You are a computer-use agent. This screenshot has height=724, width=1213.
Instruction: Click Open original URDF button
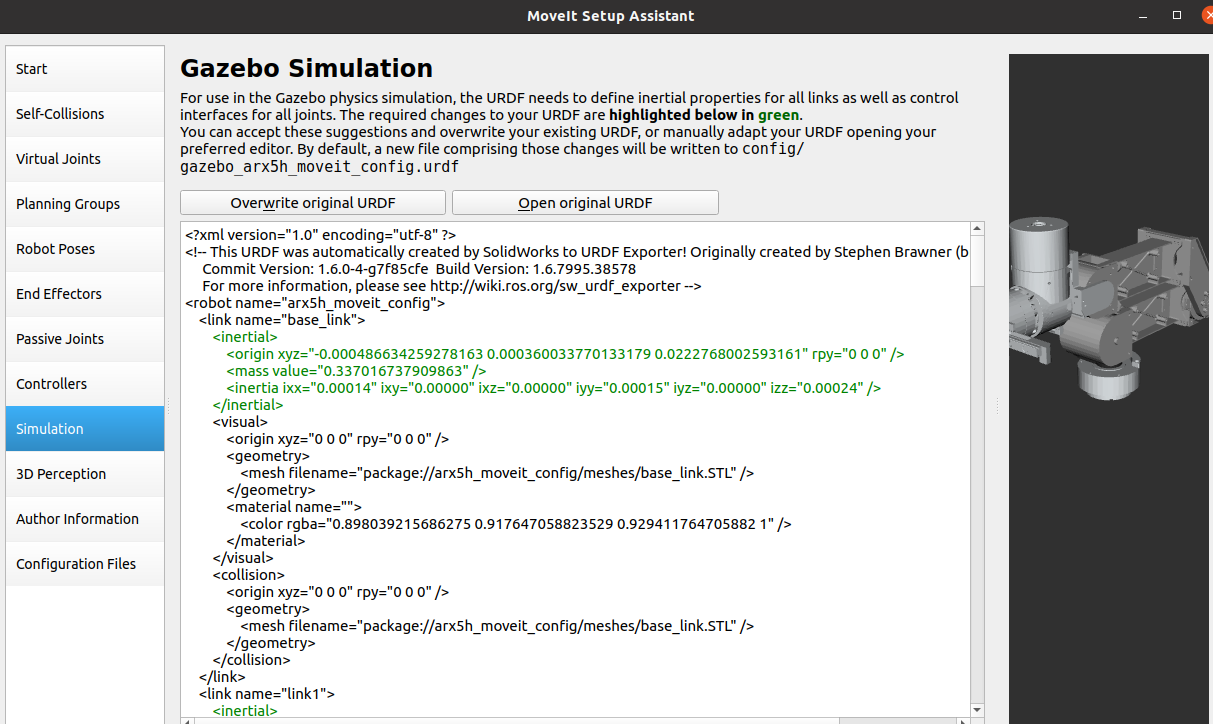tap(585, 203)
